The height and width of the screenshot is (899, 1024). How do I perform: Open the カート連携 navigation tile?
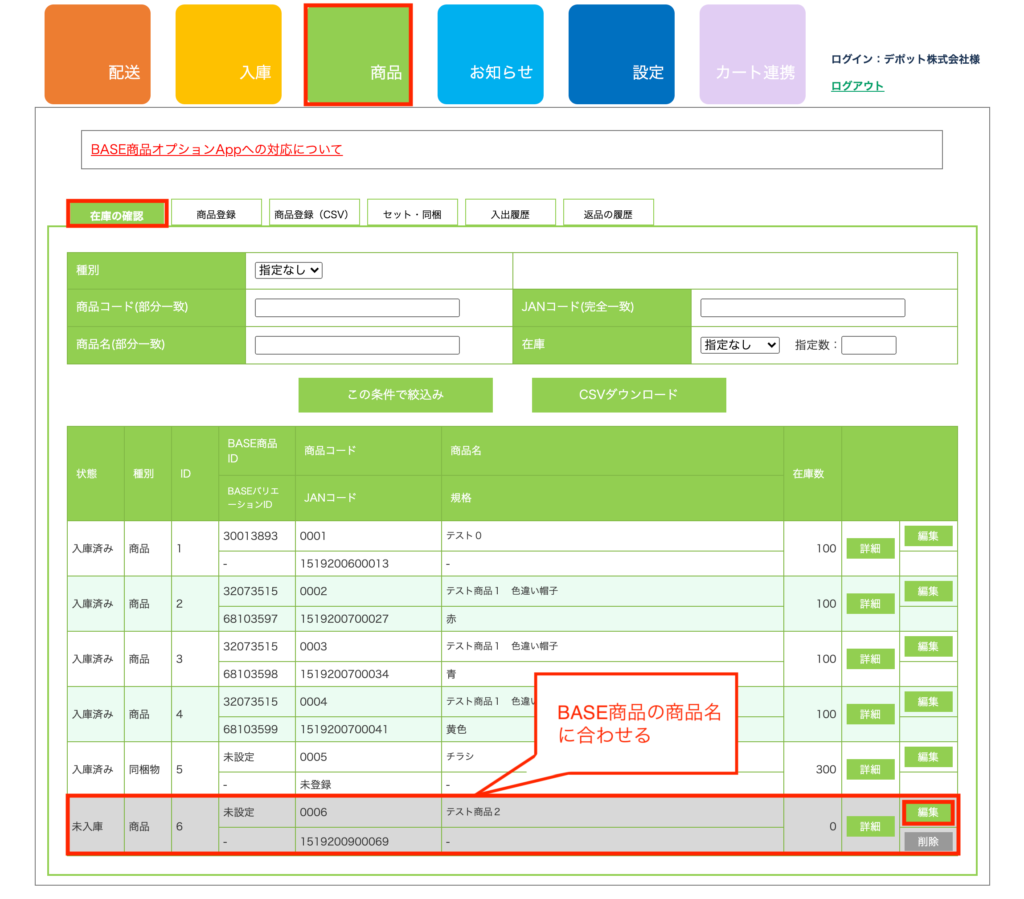click(x=752, y=55)
